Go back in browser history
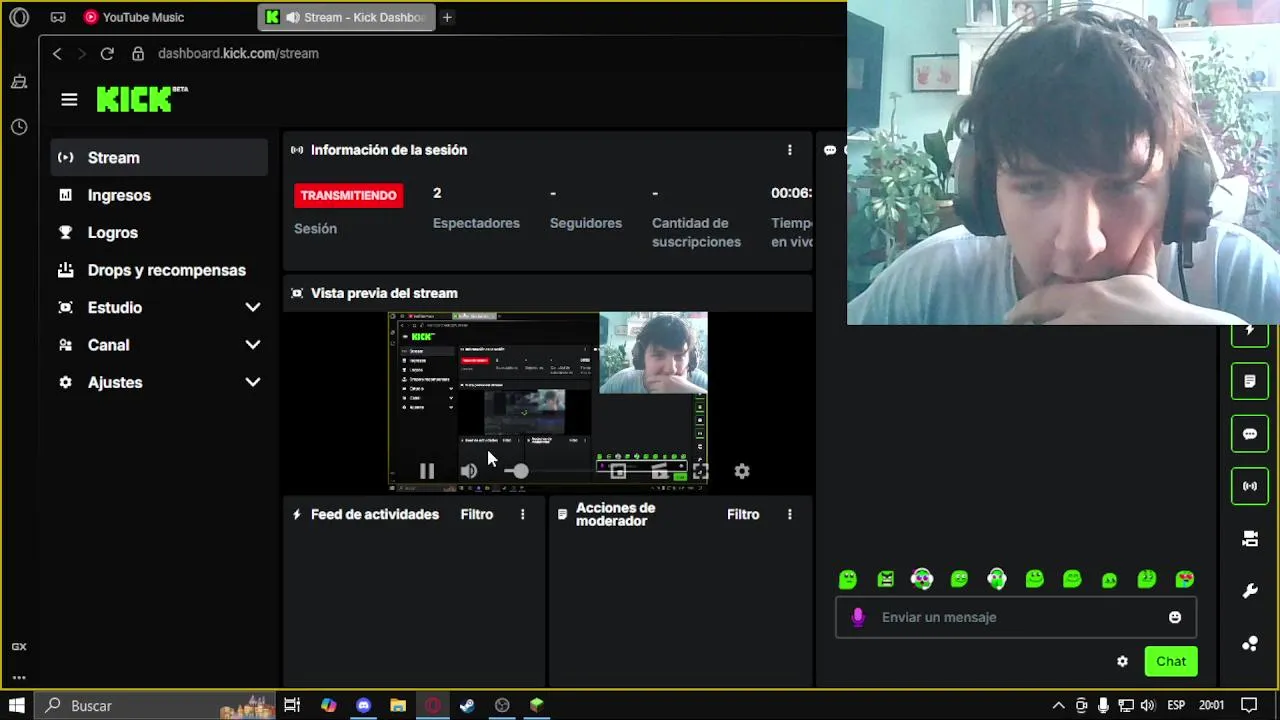This screenshot has height=720, width=1280. tap(57, 53)
